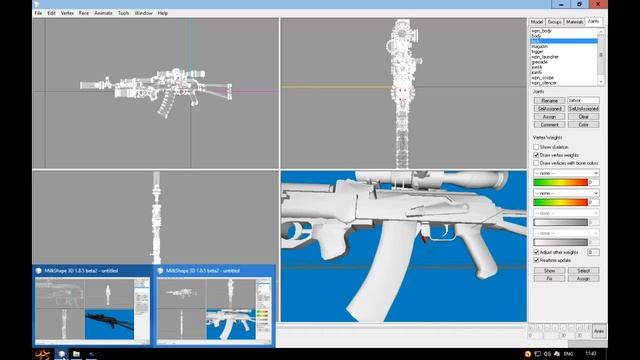The image size is (640, 360).
Task: Open volume control in system tray
Action: coord(547,354)
